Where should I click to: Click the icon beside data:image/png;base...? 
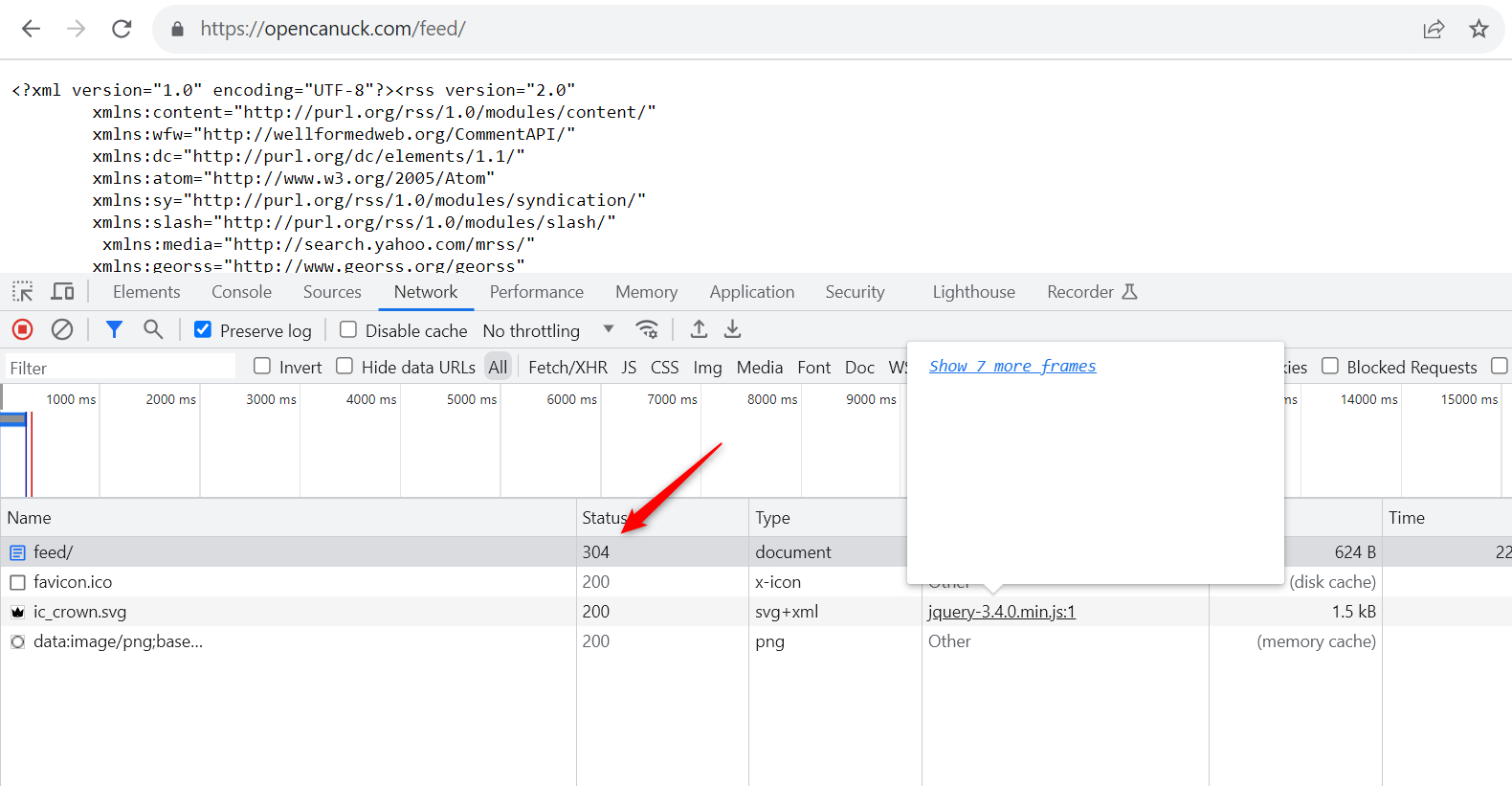[17, 641]
